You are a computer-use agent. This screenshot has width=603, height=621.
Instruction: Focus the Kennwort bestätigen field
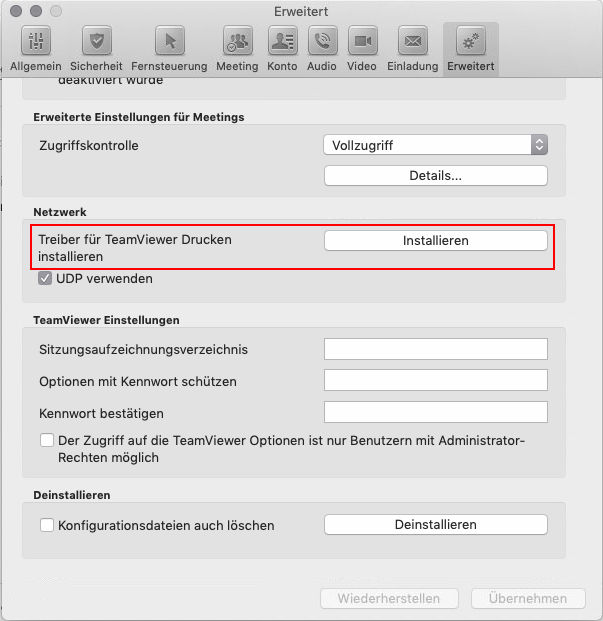436,412
